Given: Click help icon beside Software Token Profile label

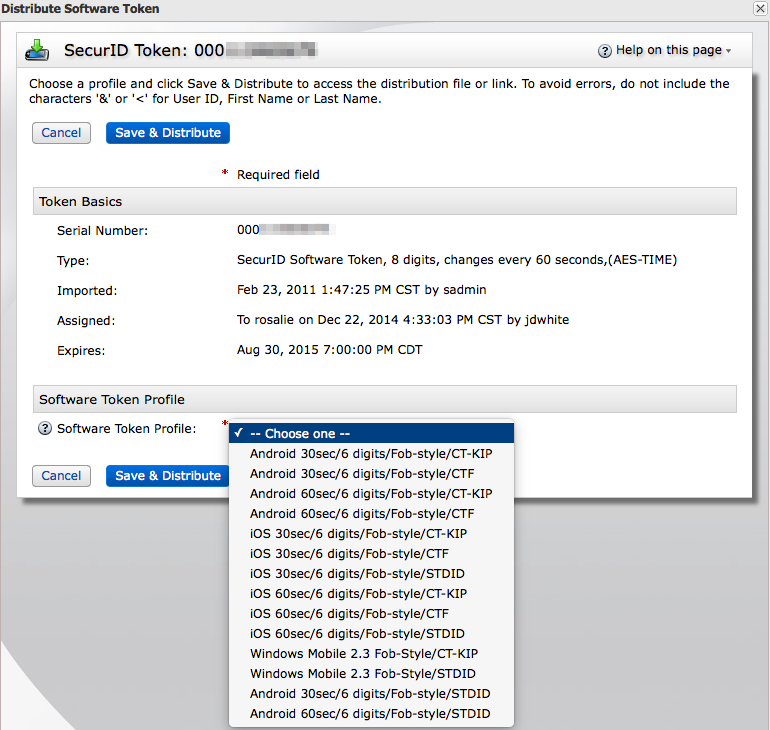Looking at the screenshot, I should 45,429.
